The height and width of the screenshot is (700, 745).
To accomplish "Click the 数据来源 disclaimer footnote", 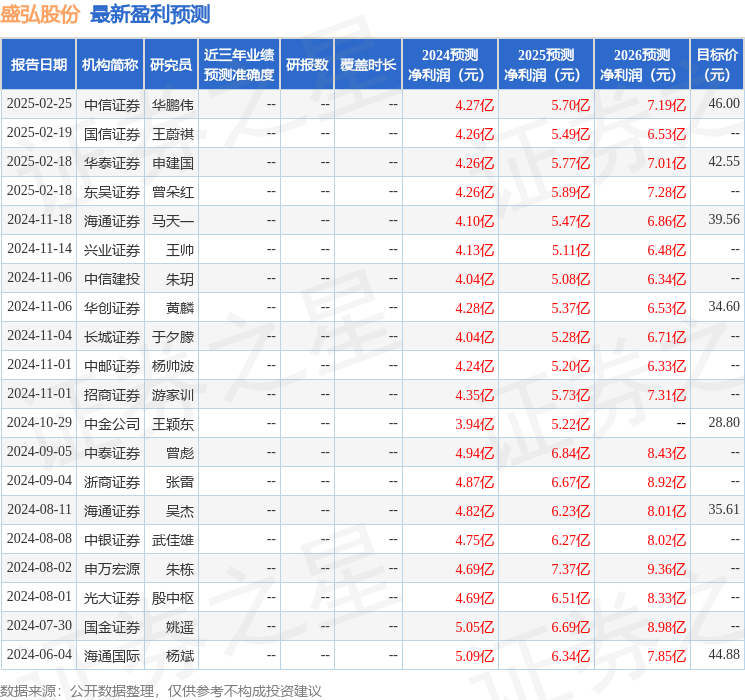I will pos(161,690).
